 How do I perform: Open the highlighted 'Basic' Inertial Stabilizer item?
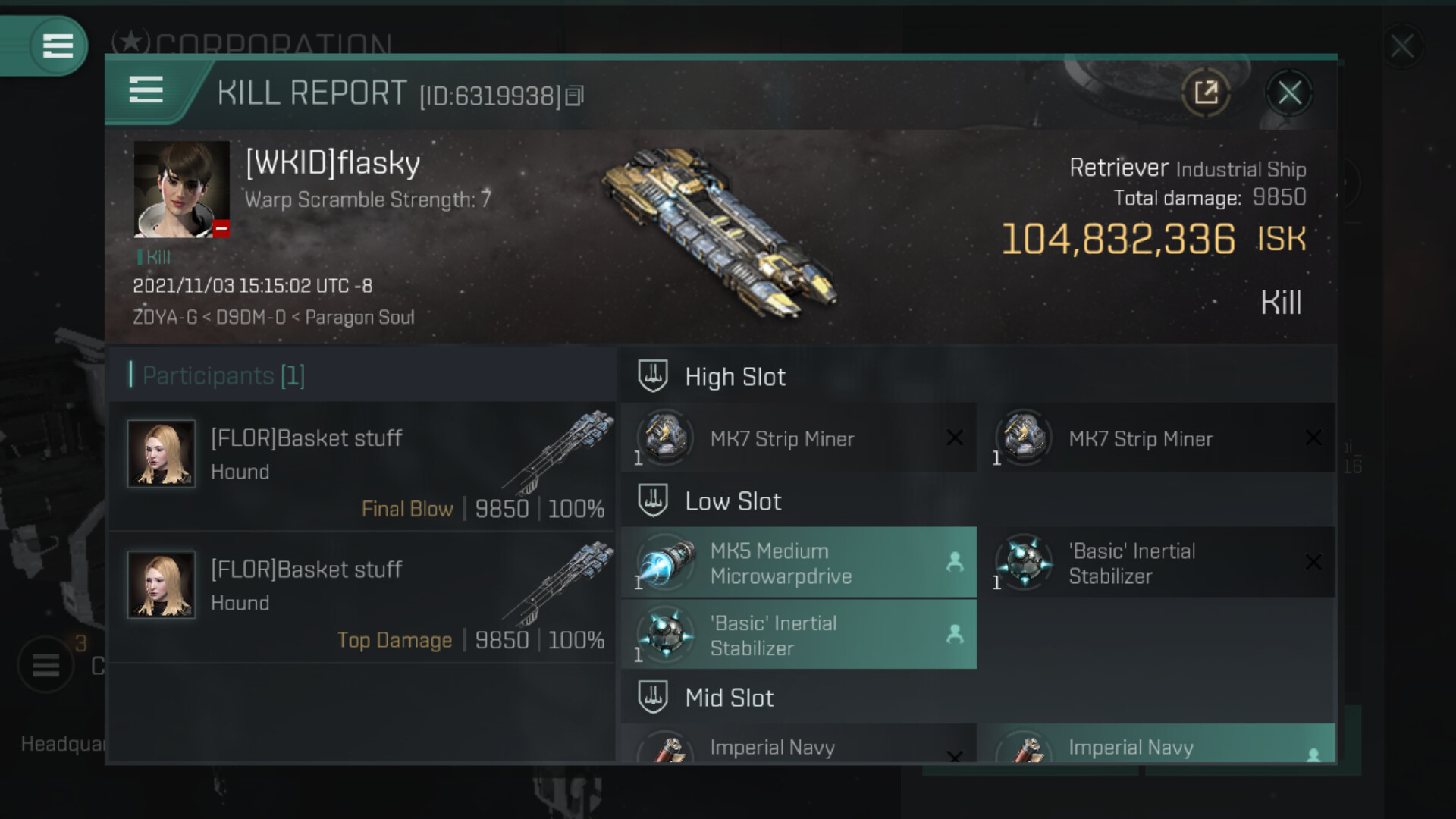pos(799,635)
